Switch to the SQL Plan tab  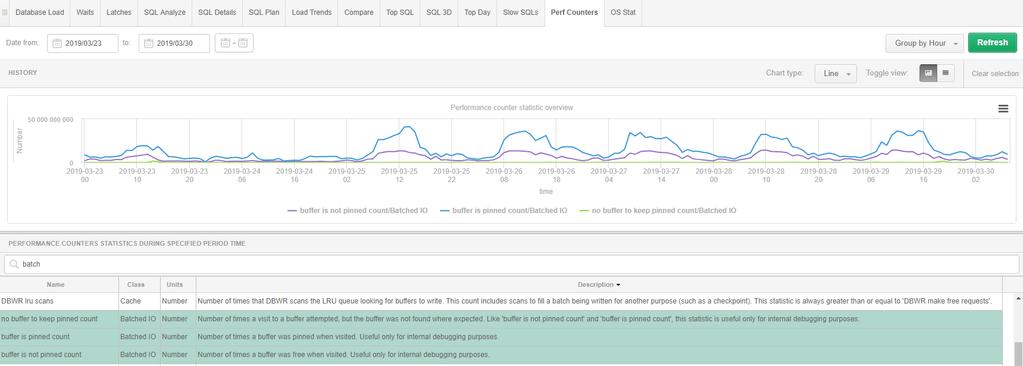(264, 12)
